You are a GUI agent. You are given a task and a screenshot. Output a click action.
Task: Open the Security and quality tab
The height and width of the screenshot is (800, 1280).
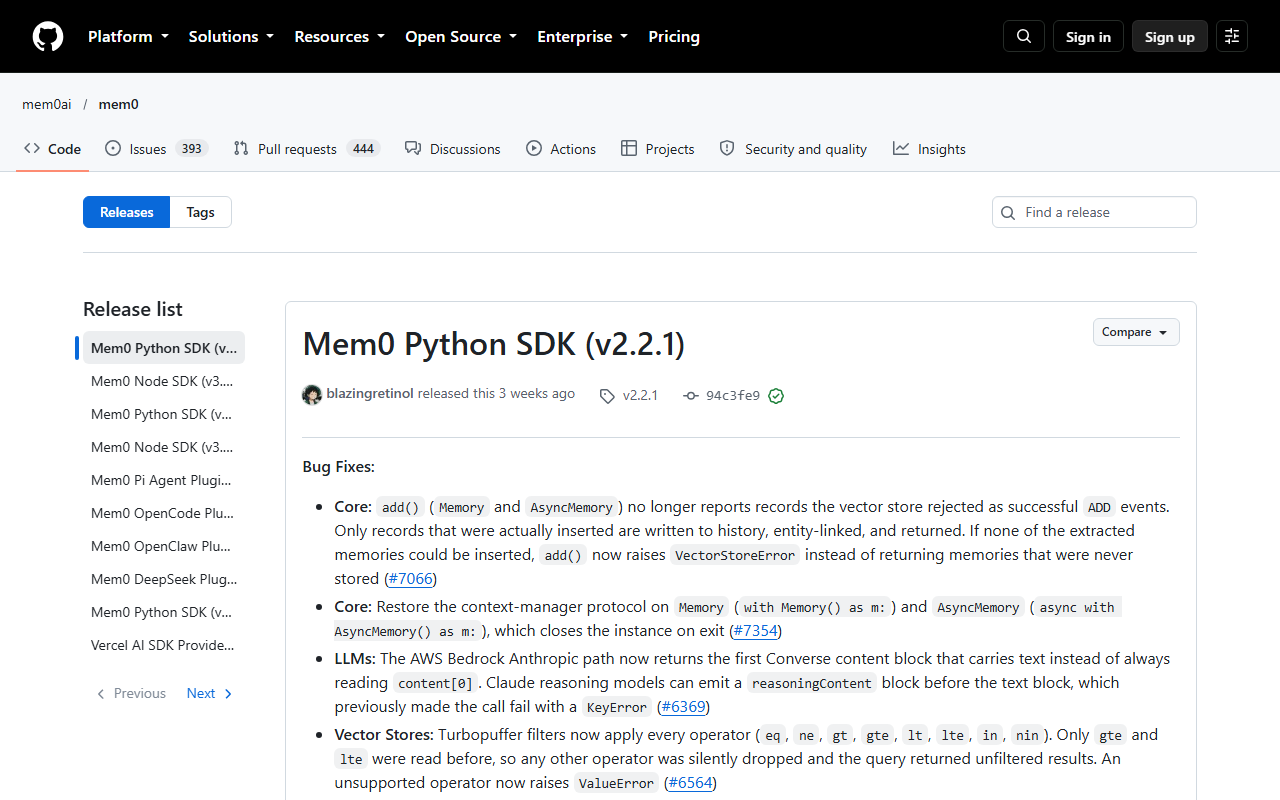click(793, 149)
